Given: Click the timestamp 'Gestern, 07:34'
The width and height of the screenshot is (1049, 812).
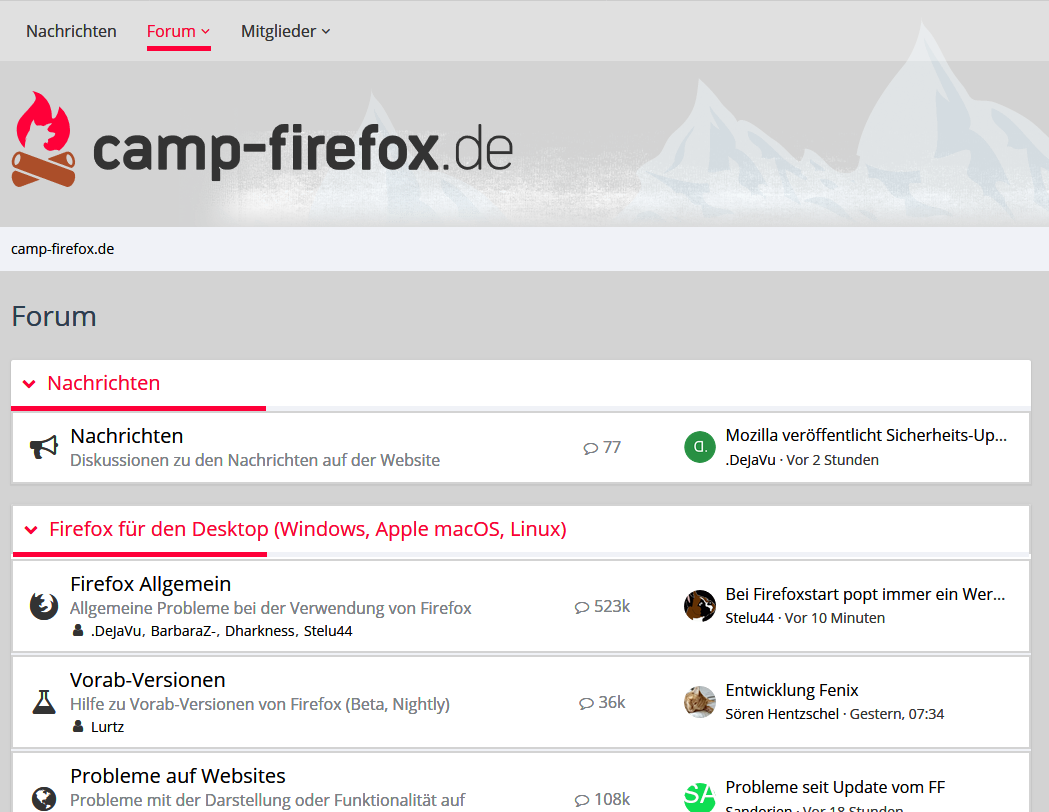Looking at the screenshot, I should (x=897, y=714).
